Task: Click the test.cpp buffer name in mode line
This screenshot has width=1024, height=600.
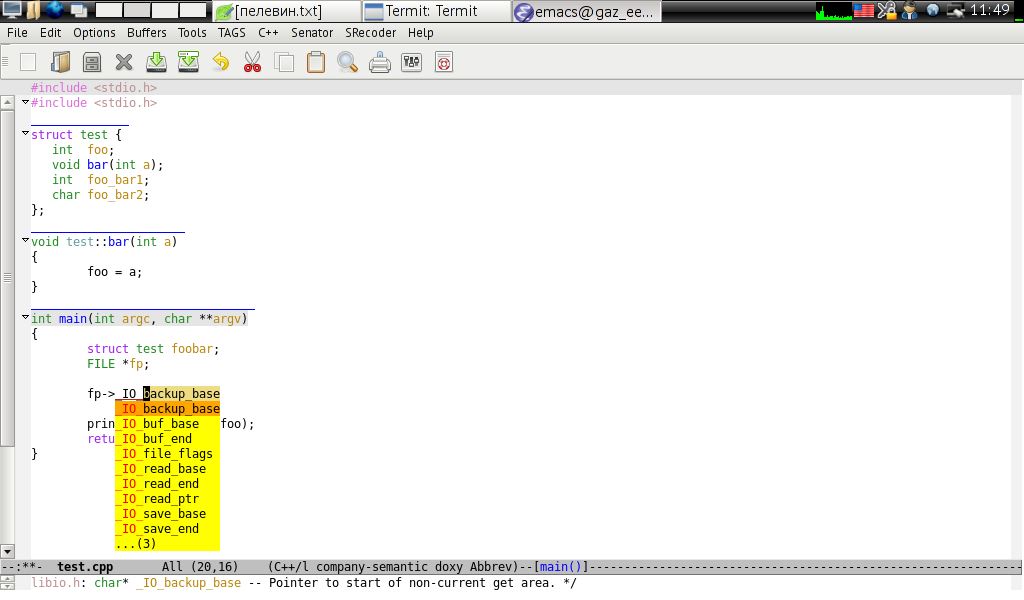Action: tap(85, 567)
